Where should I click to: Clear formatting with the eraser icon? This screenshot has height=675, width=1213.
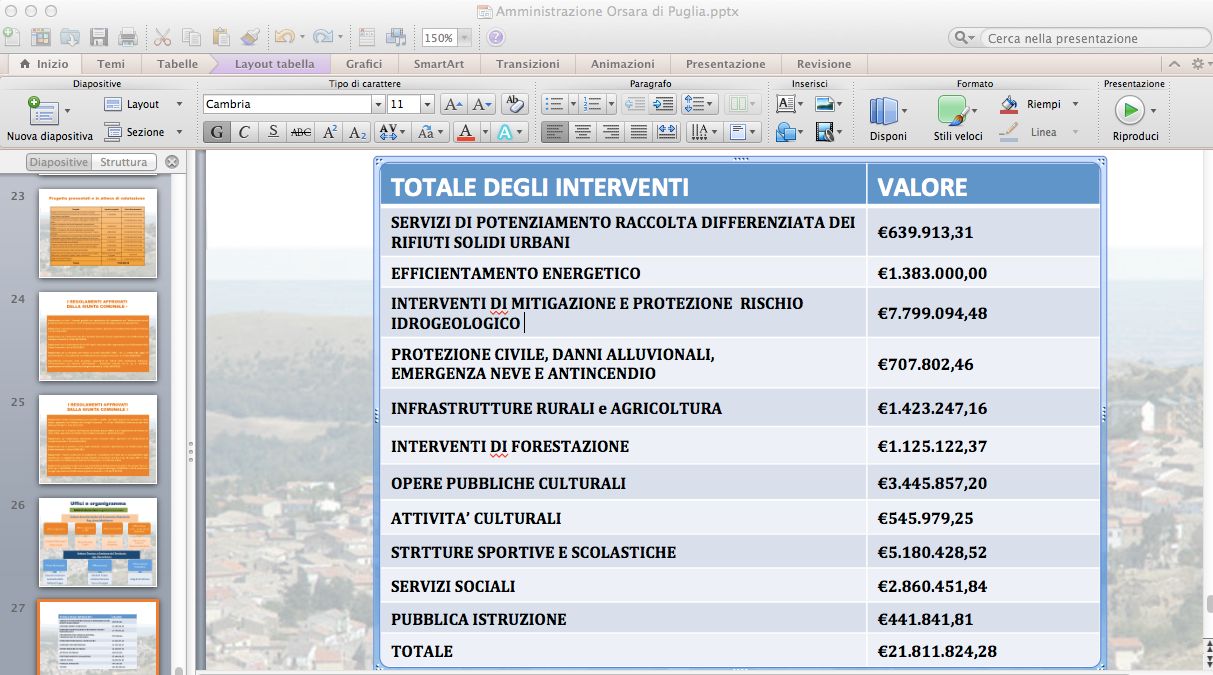click(x=515, y=104)
